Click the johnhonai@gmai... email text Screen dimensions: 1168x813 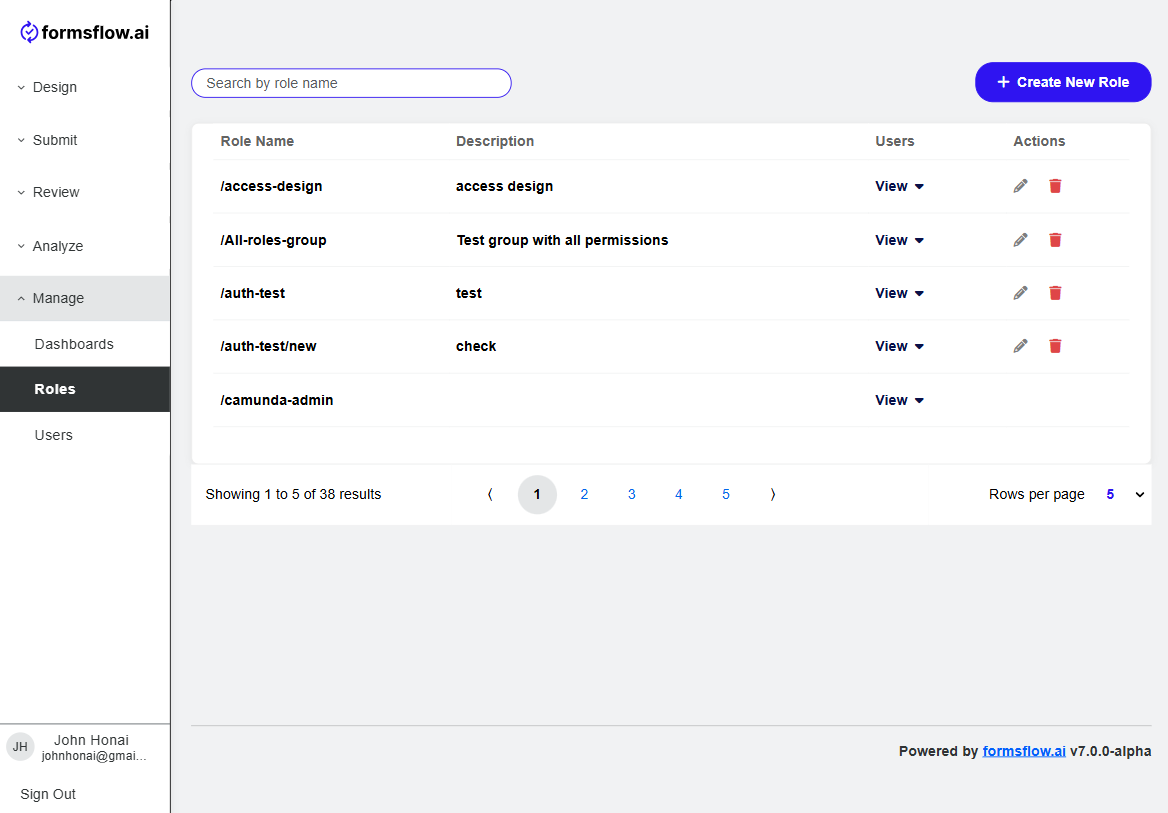94,756
